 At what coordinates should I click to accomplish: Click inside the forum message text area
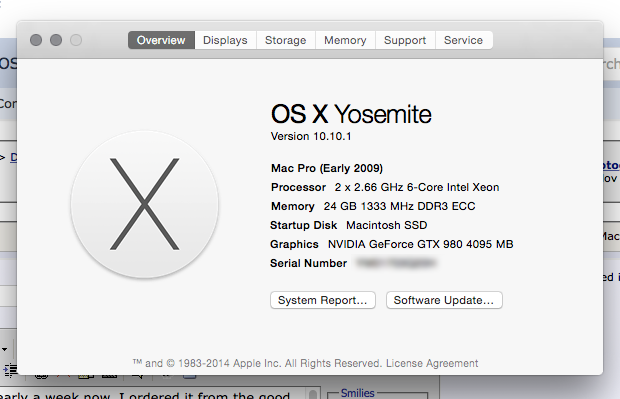(x=150, y=395)
